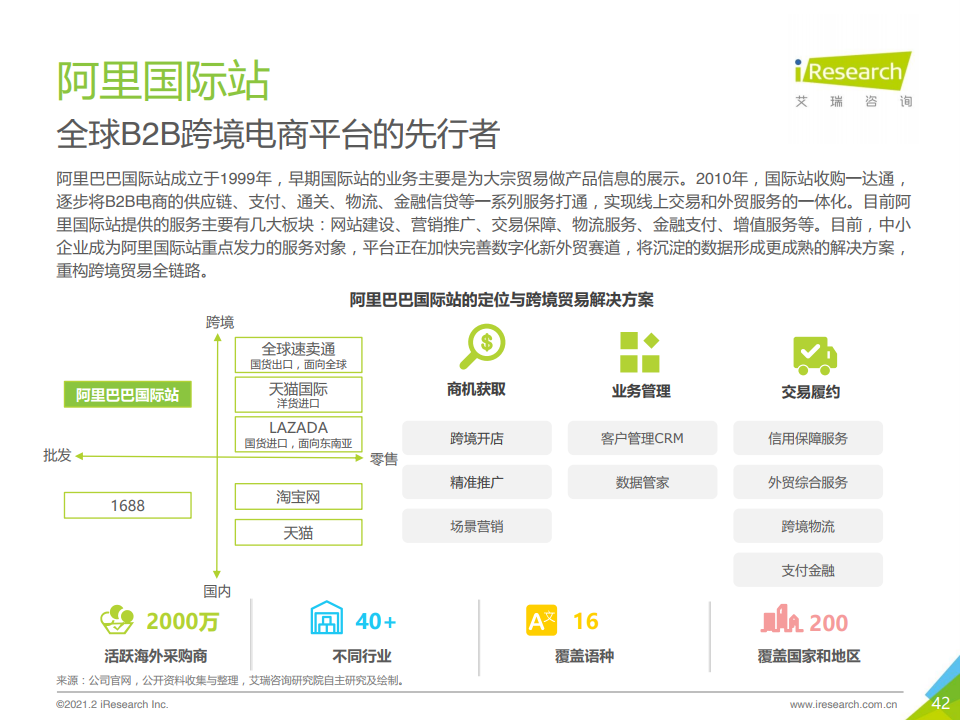Image resolution: width=960 pixels, height=720 pixels.
Task: Click the source note starting 来源：公司官网
Action: coord(230,680)
